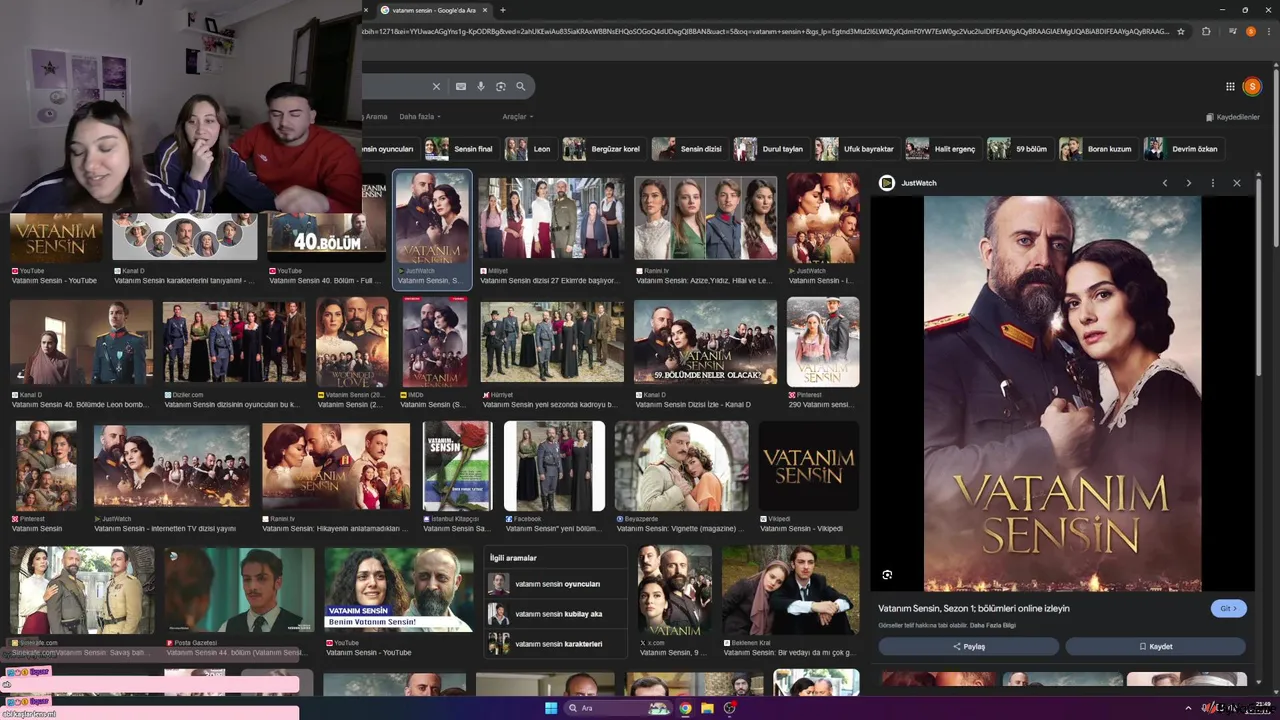Screen dimensions: 1280x720
Task: Open Windows Start menu
Action: 551,708
